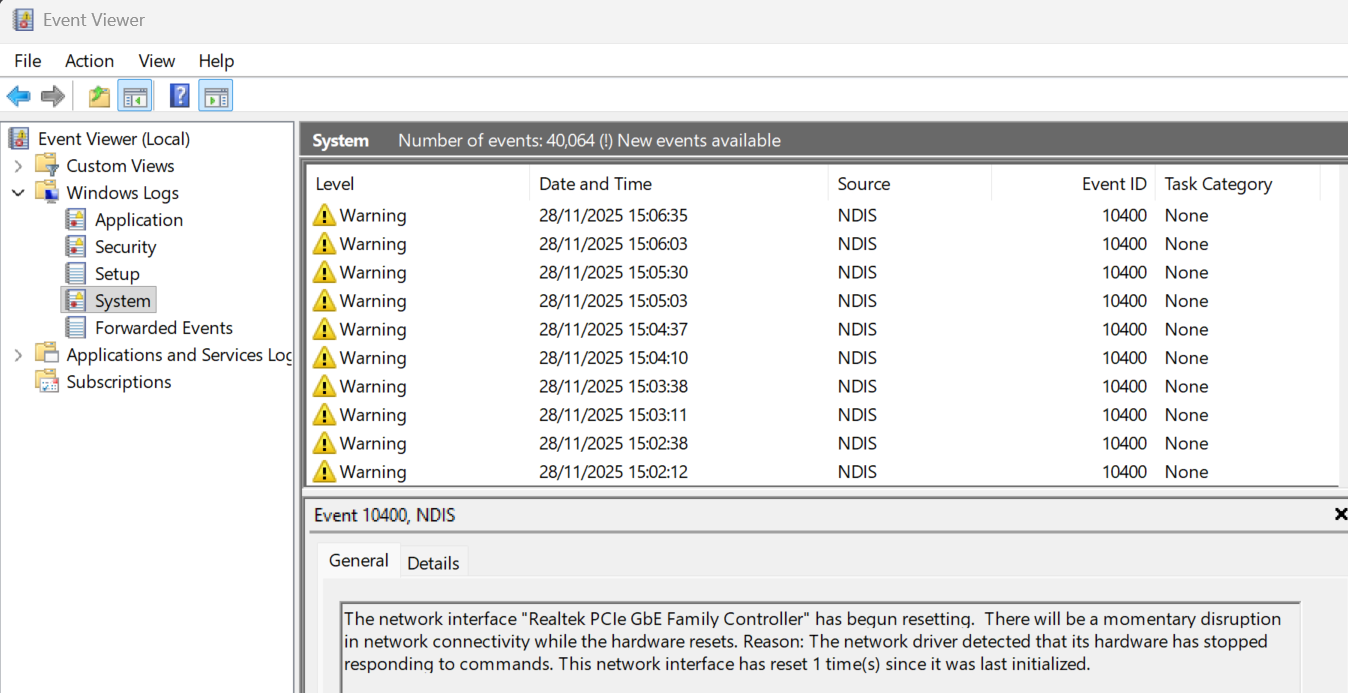Sort events by Date and Time column

click(x=595, y=184)
